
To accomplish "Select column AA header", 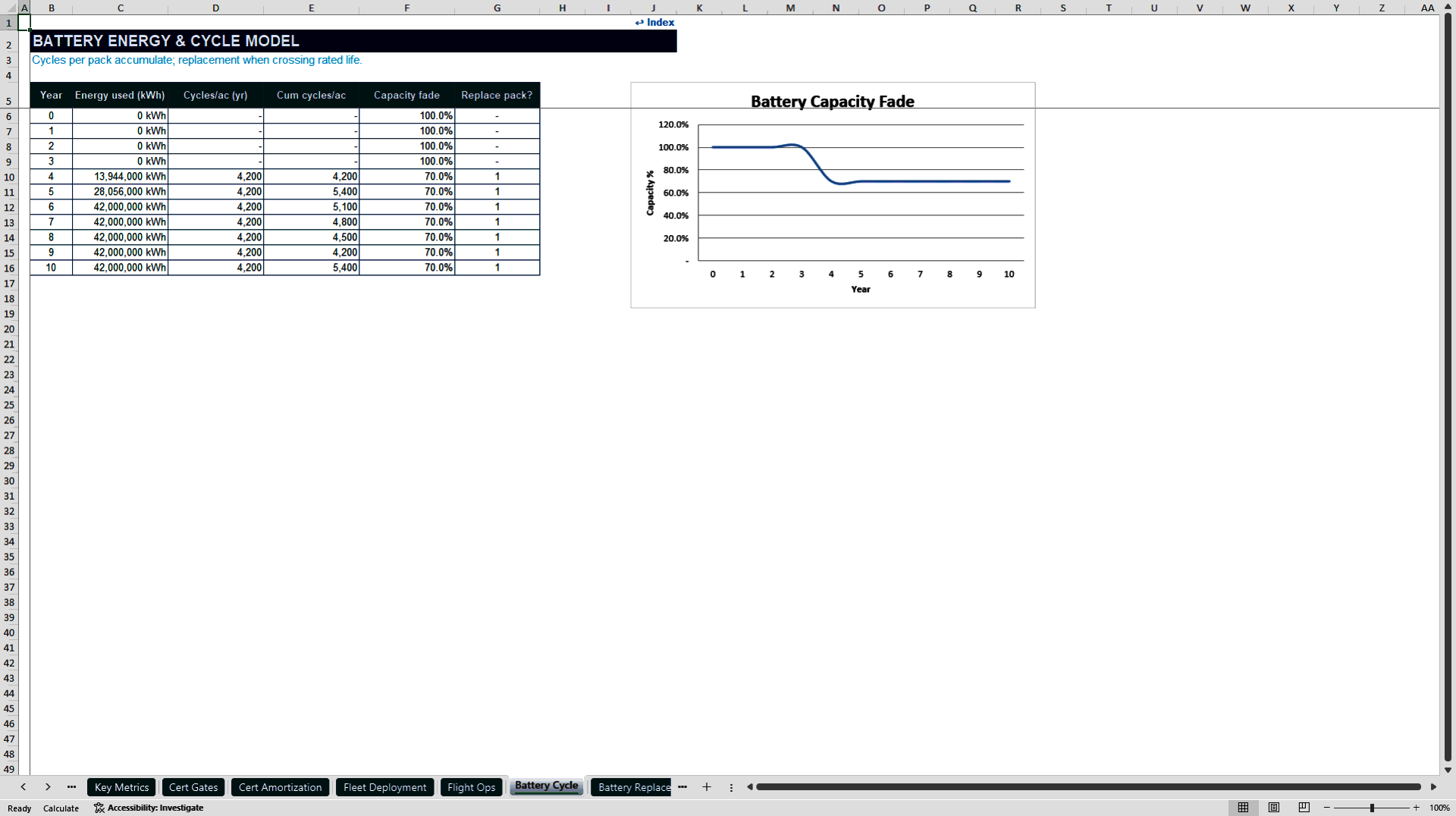I will (x=1427, y=8).
